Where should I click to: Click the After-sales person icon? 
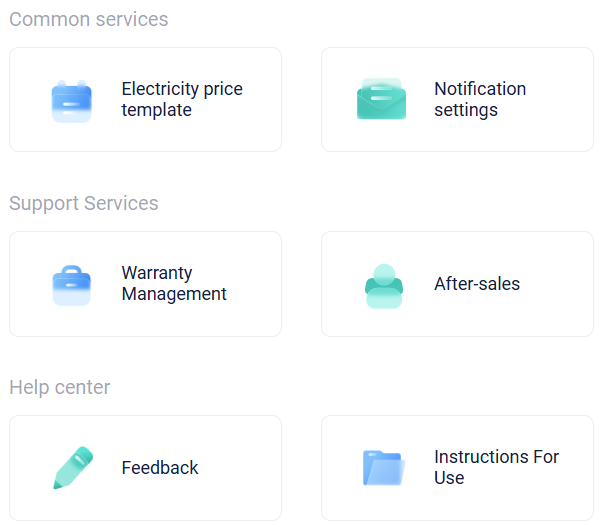384,285
